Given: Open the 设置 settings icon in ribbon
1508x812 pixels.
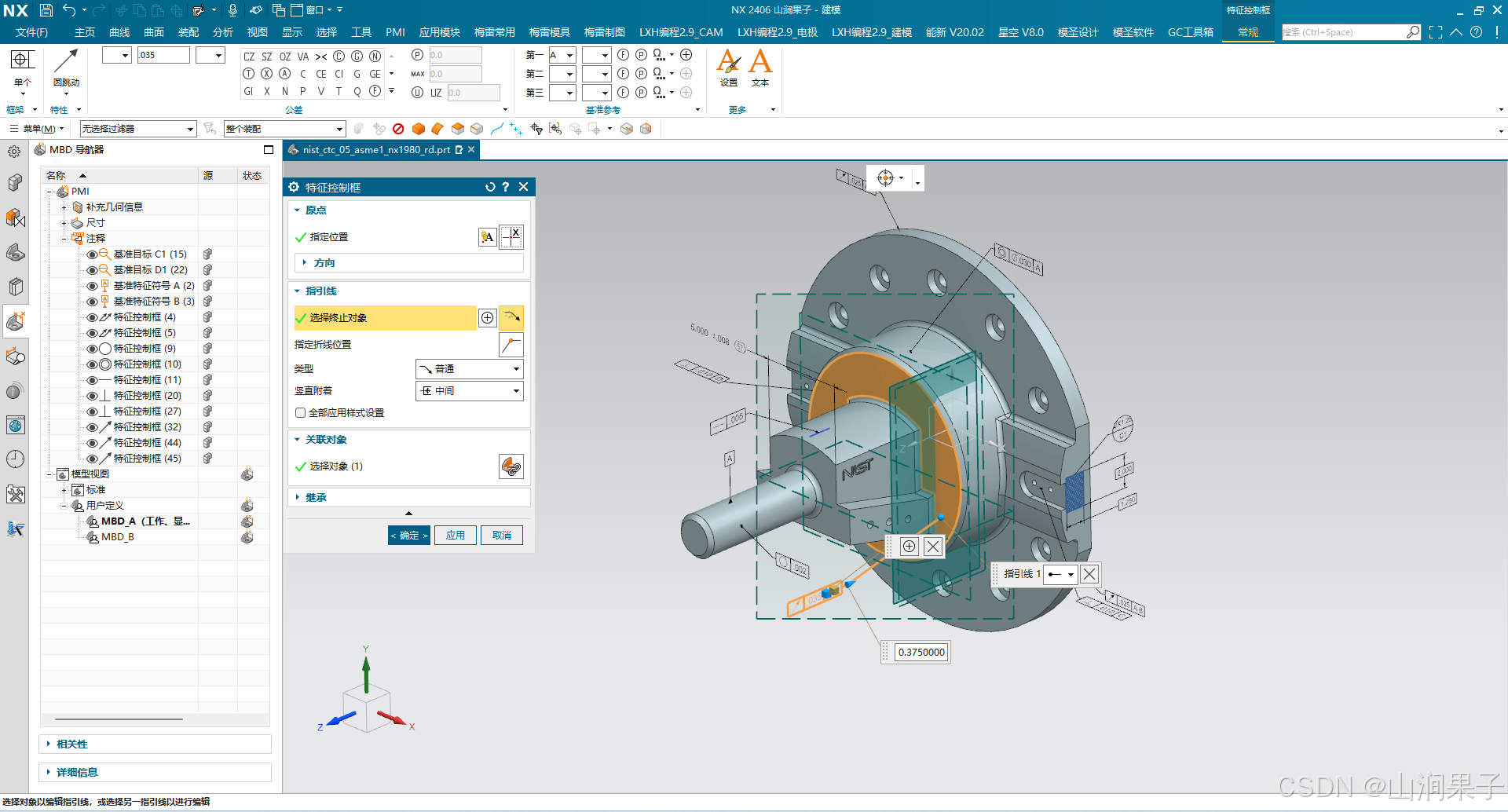Looking at the screenshot, I should 729,62.
